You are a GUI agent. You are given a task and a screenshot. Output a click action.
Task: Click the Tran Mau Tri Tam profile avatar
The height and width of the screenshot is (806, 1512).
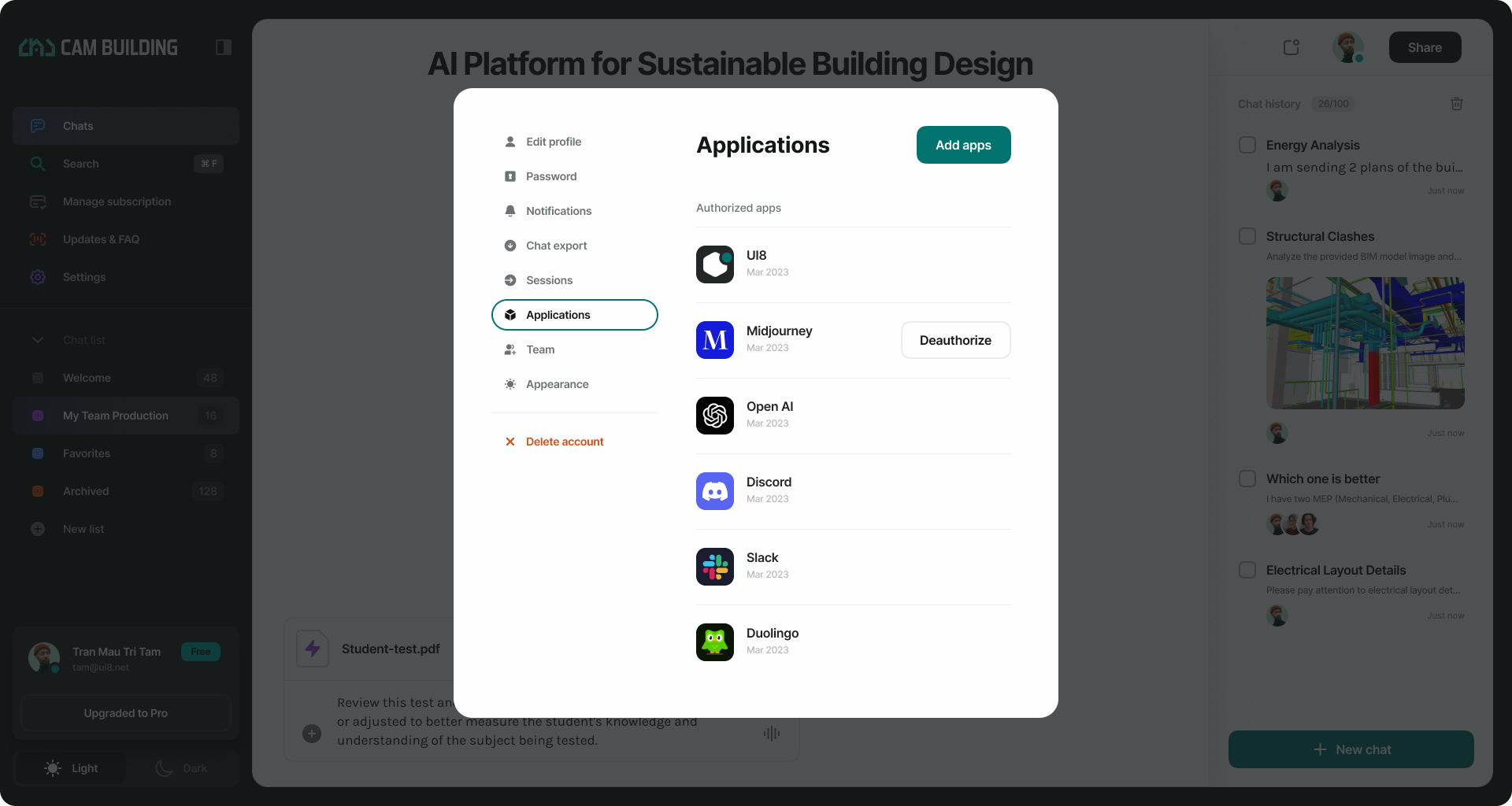[x=44, y=657]
